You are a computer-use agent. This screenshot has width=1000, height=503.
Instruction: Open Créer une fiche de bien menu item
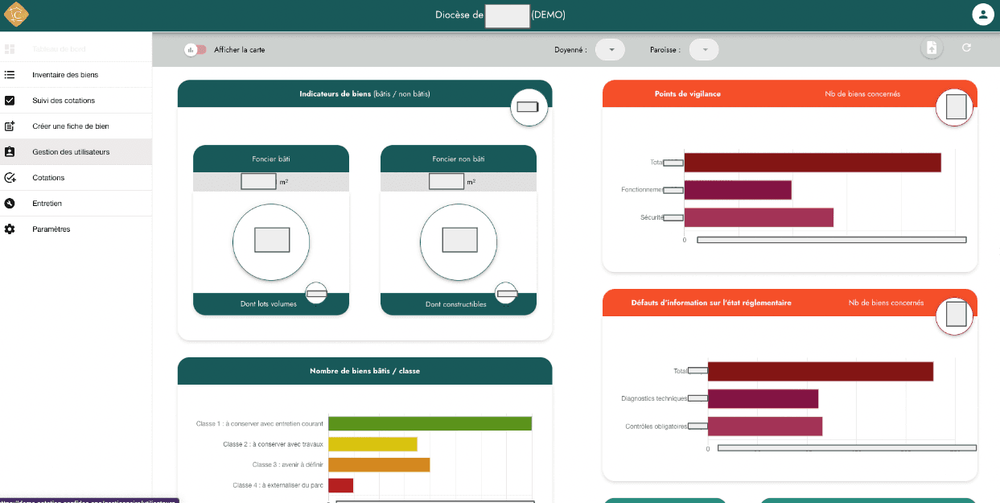pyautogui.click(x=76, y=126)
